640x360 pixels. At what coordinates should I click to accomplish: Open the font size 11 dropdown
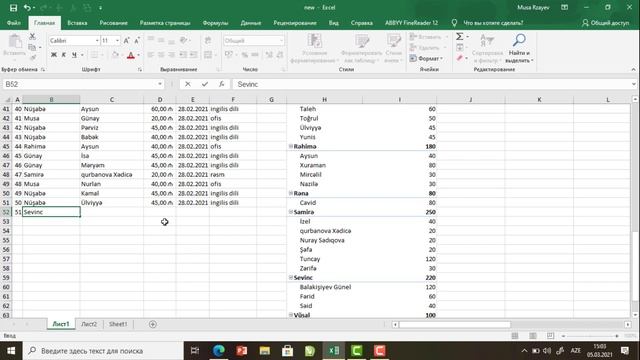(x=117, y=40)
